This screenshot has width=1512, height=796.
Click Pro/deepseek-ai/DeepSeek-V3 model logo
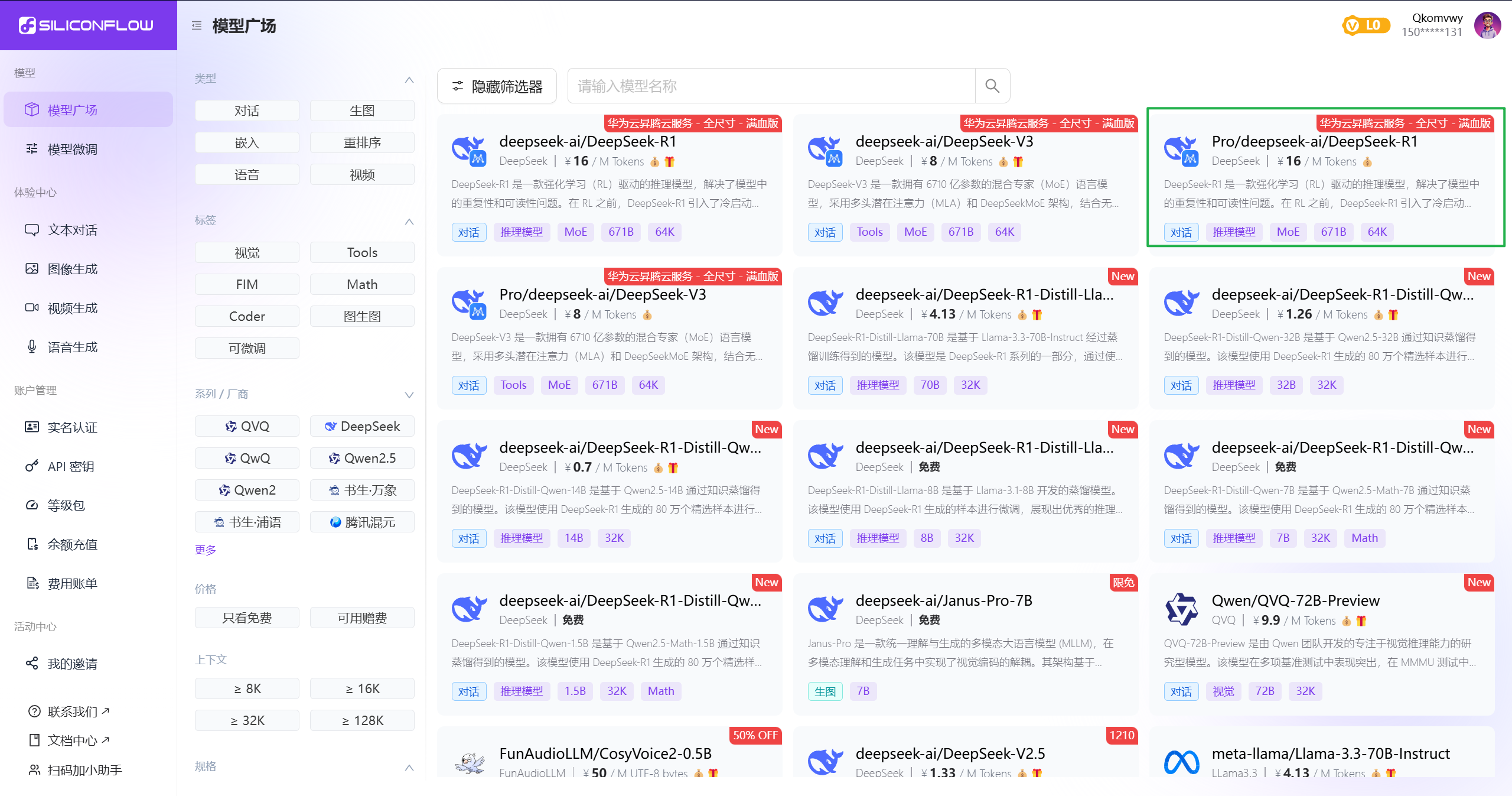pyautogui.click(x=470, y=304)
